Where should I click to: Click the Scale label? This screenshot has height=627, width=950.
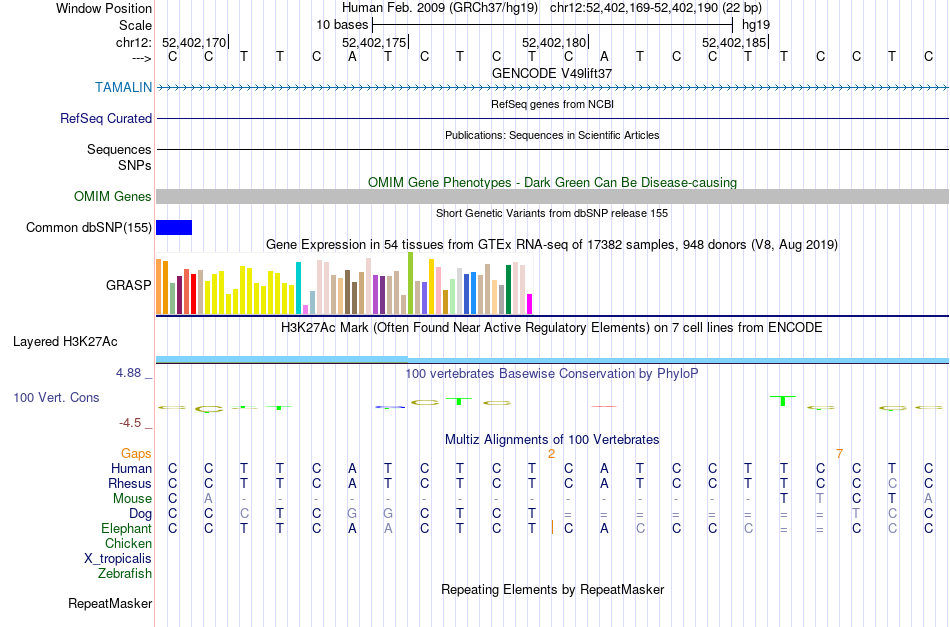tap(136, 25)
